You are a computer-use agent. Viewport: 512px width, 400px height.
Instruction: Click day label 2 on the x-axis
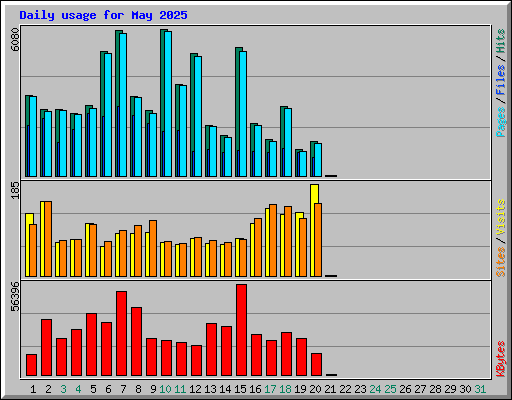[x=48, y=389]
